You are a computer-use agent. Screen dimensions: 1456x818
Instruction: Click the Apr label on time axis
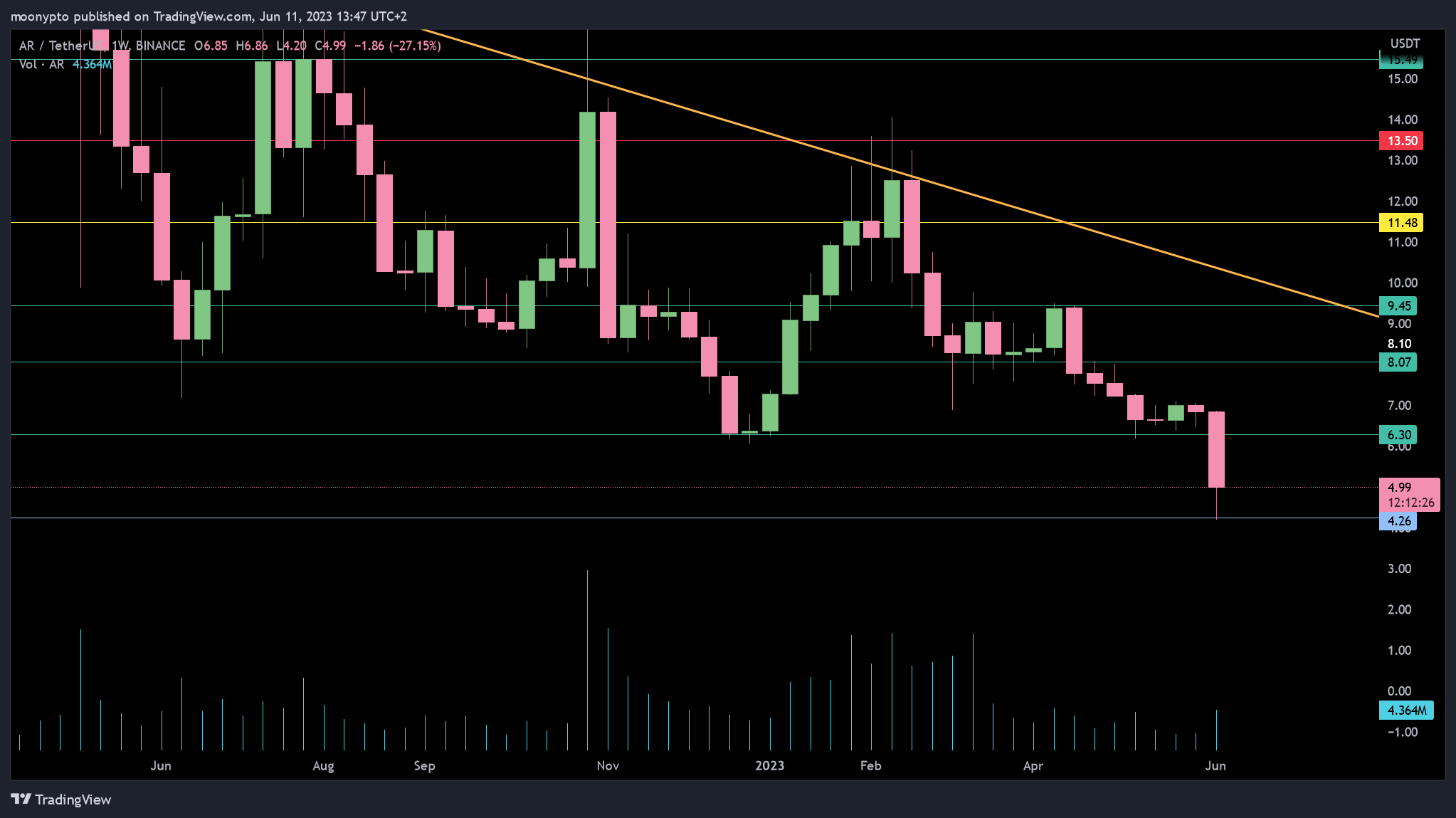tap(1033, 765)
